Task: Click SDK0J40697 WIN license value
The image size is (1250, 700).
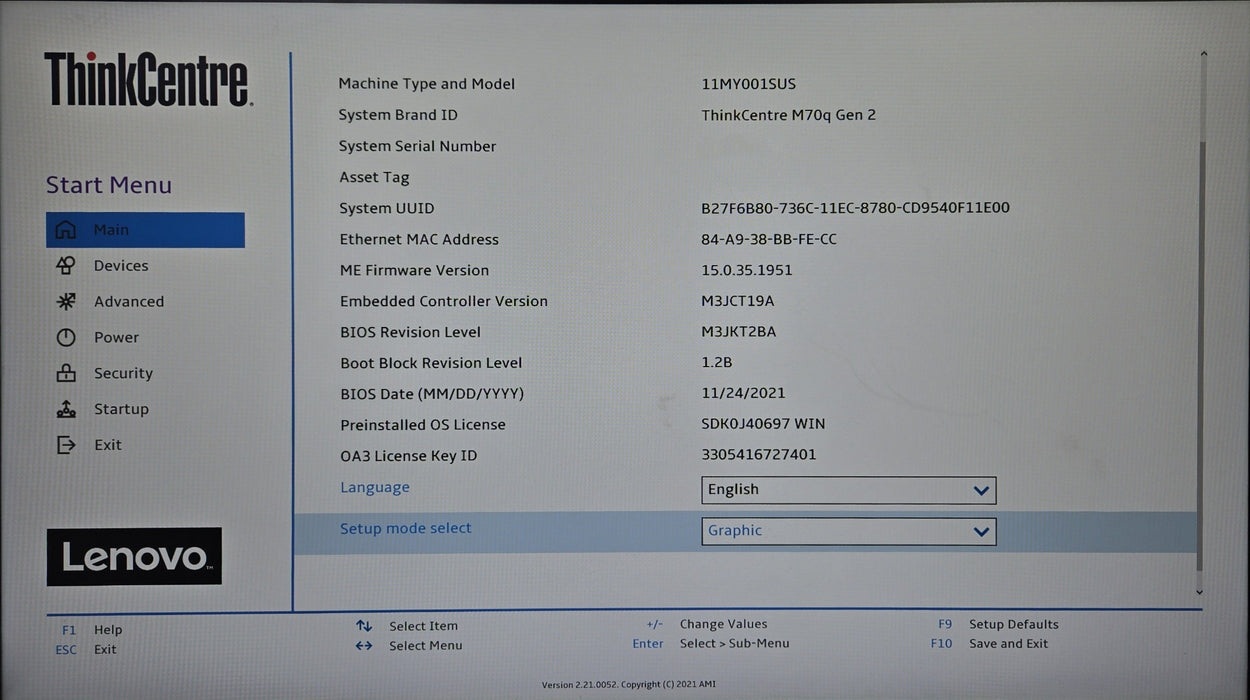Action: 763,424
